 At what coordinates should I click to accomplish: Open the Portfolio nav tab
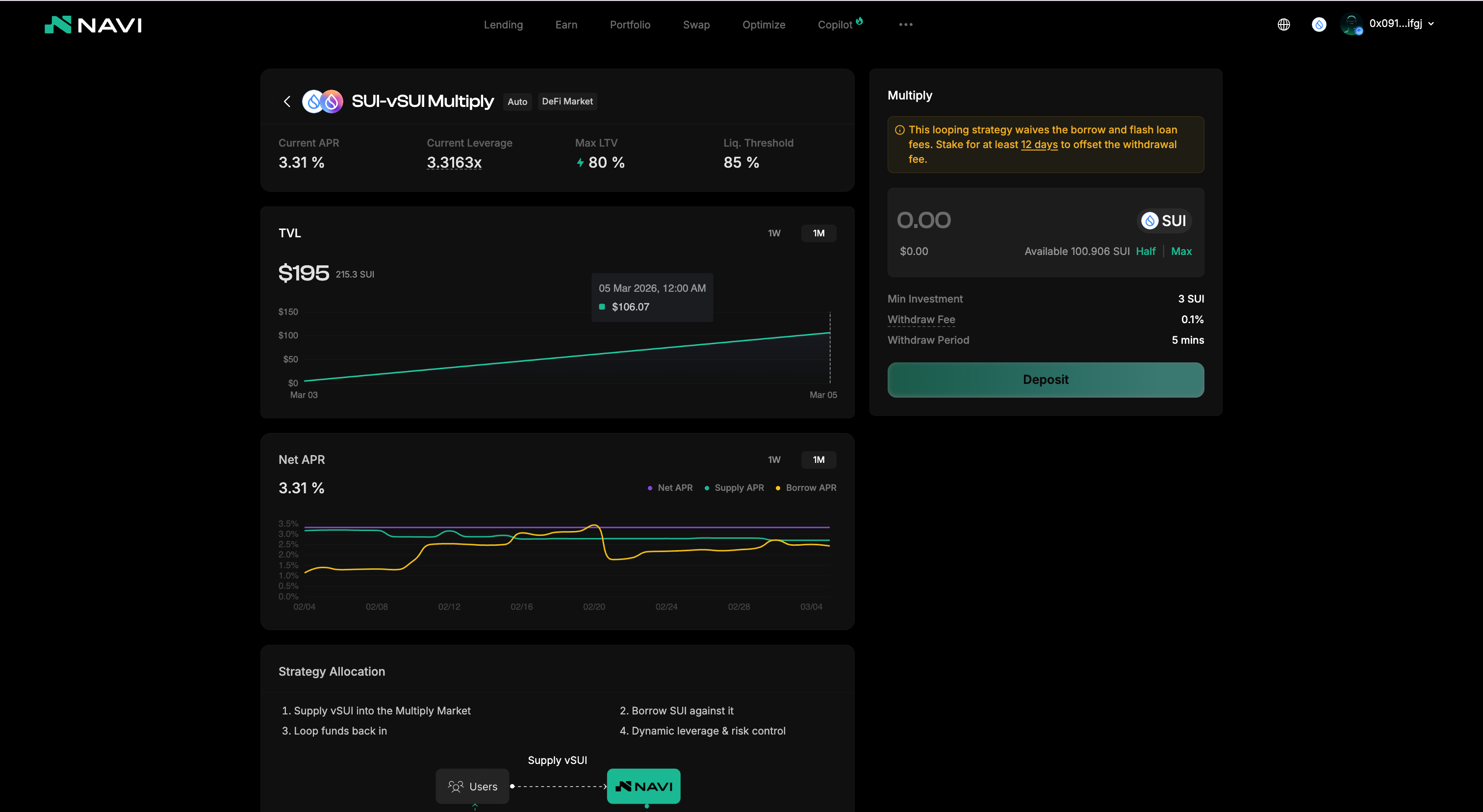click(x=630, y=25)
